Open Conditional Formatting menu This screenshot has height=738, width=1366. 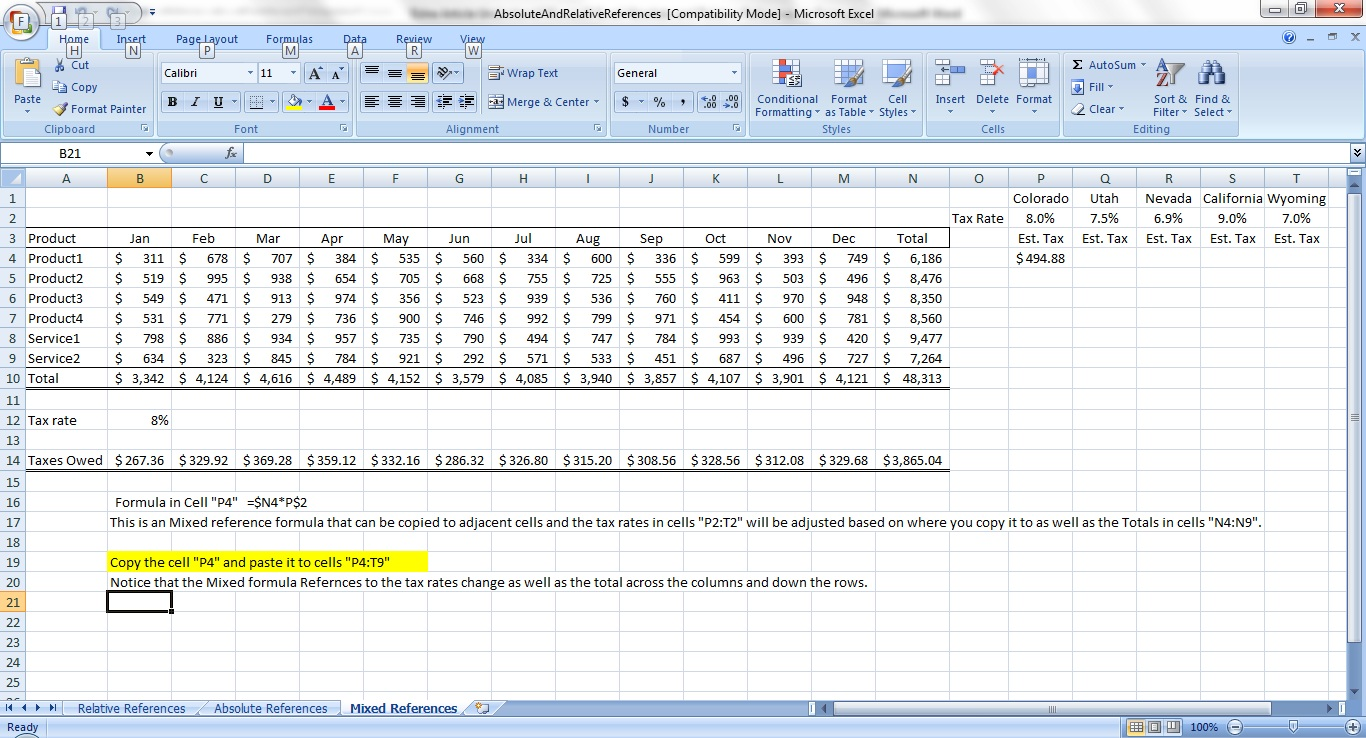[x=787, y=88]
